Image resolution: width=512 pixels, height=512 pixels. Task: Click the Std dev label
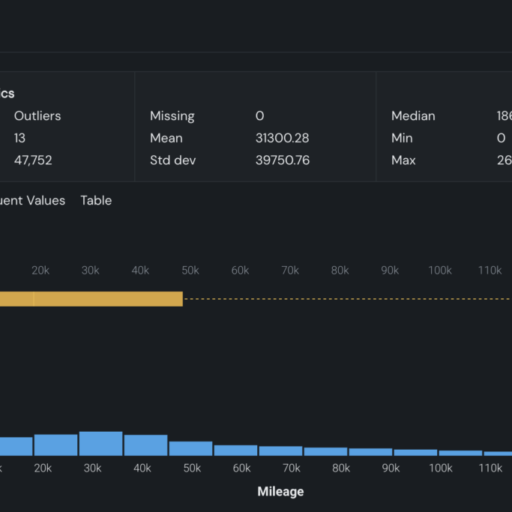coord(173,160)
